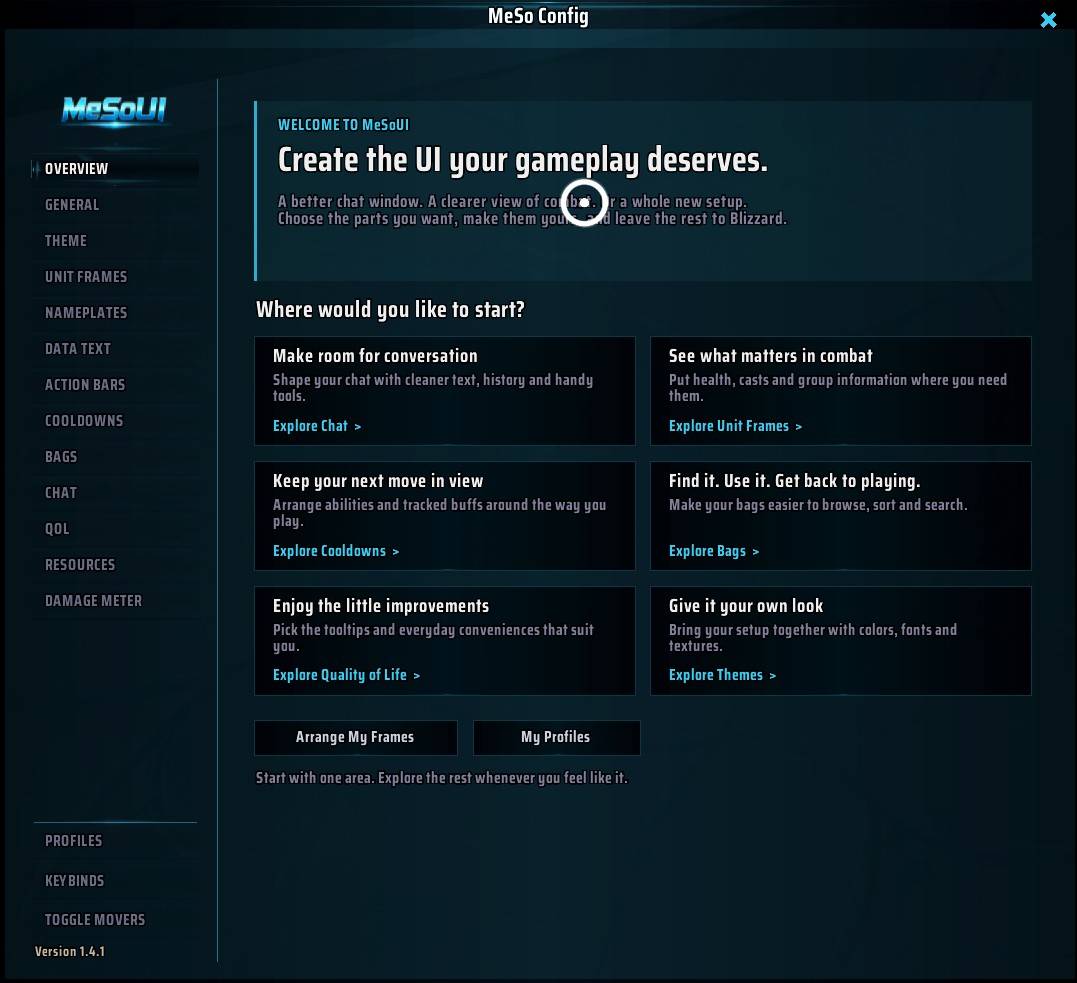1077x983 pixels.
Task: Select Cooldowns in the sidebar
Action: 115,420
